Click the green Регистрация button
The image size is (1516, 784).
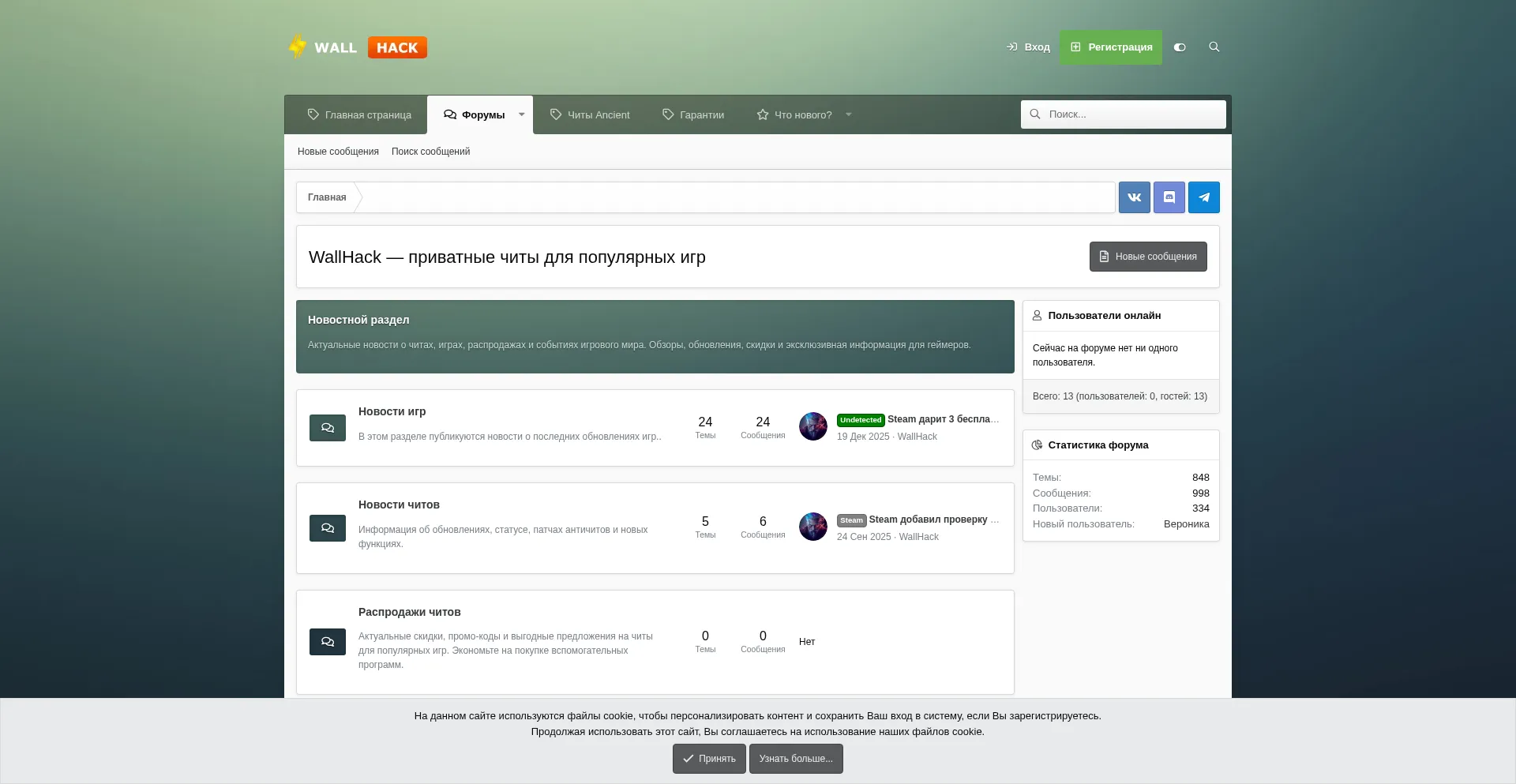tap(1111, 47)
